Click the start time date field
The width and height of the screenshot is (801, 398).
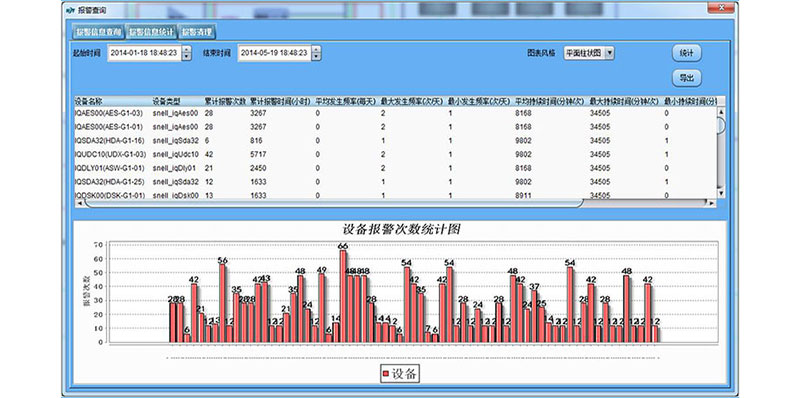point(144,53)
